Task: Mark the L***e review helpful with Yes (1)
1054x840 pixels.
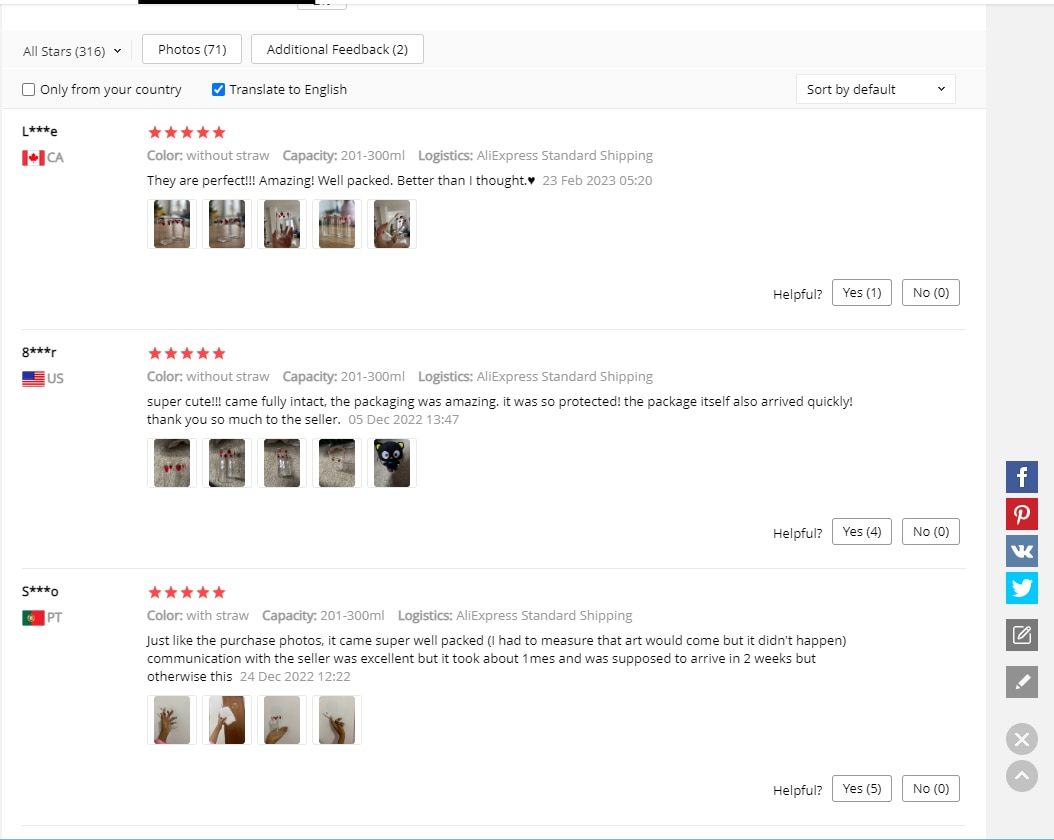Action: (862, 292)
